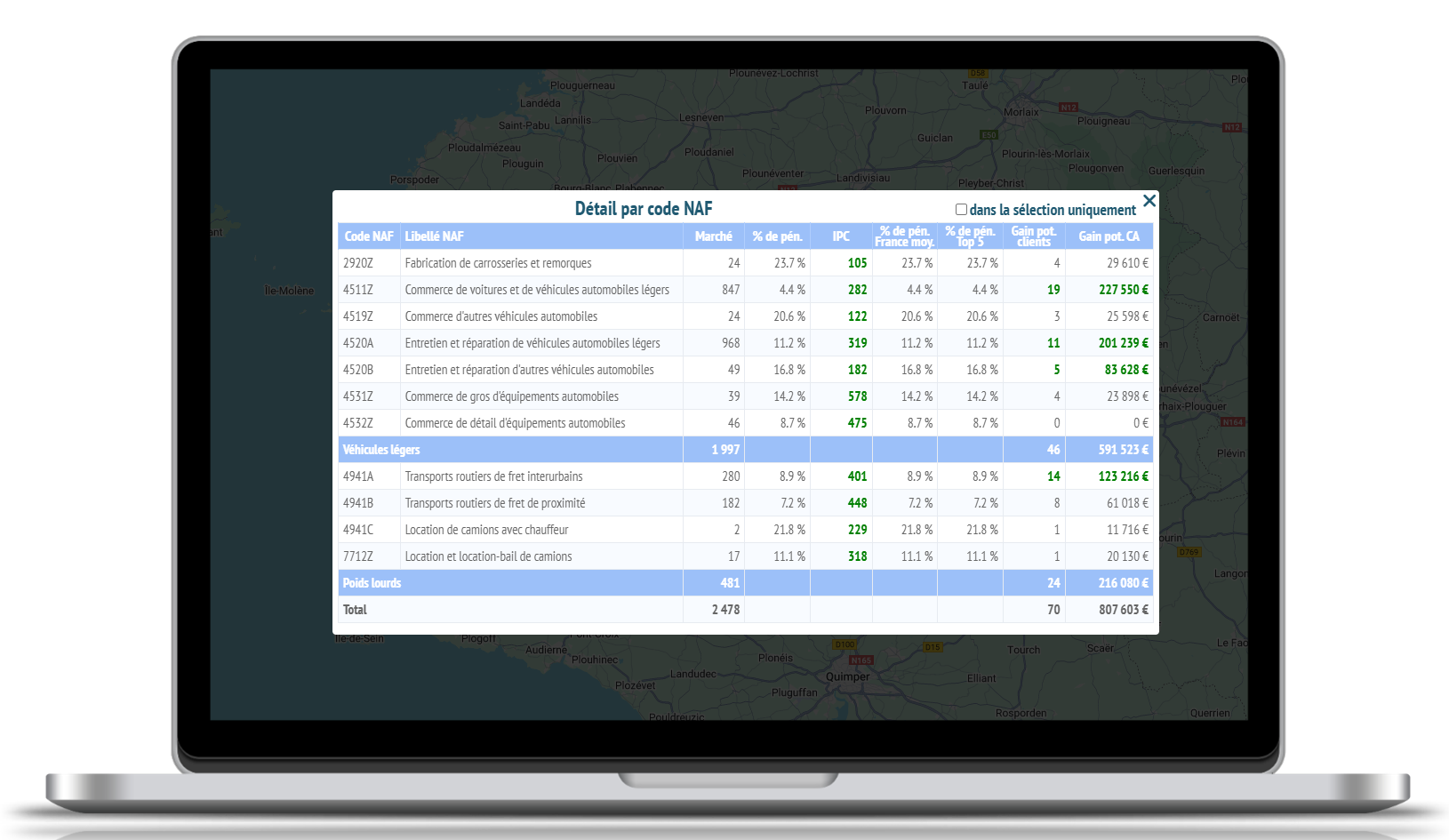The width and height of the screenshot is (1449, 840).
Task: Sort by 'Gain pot. CA' column header
Action: click(x=1109, y=236)
